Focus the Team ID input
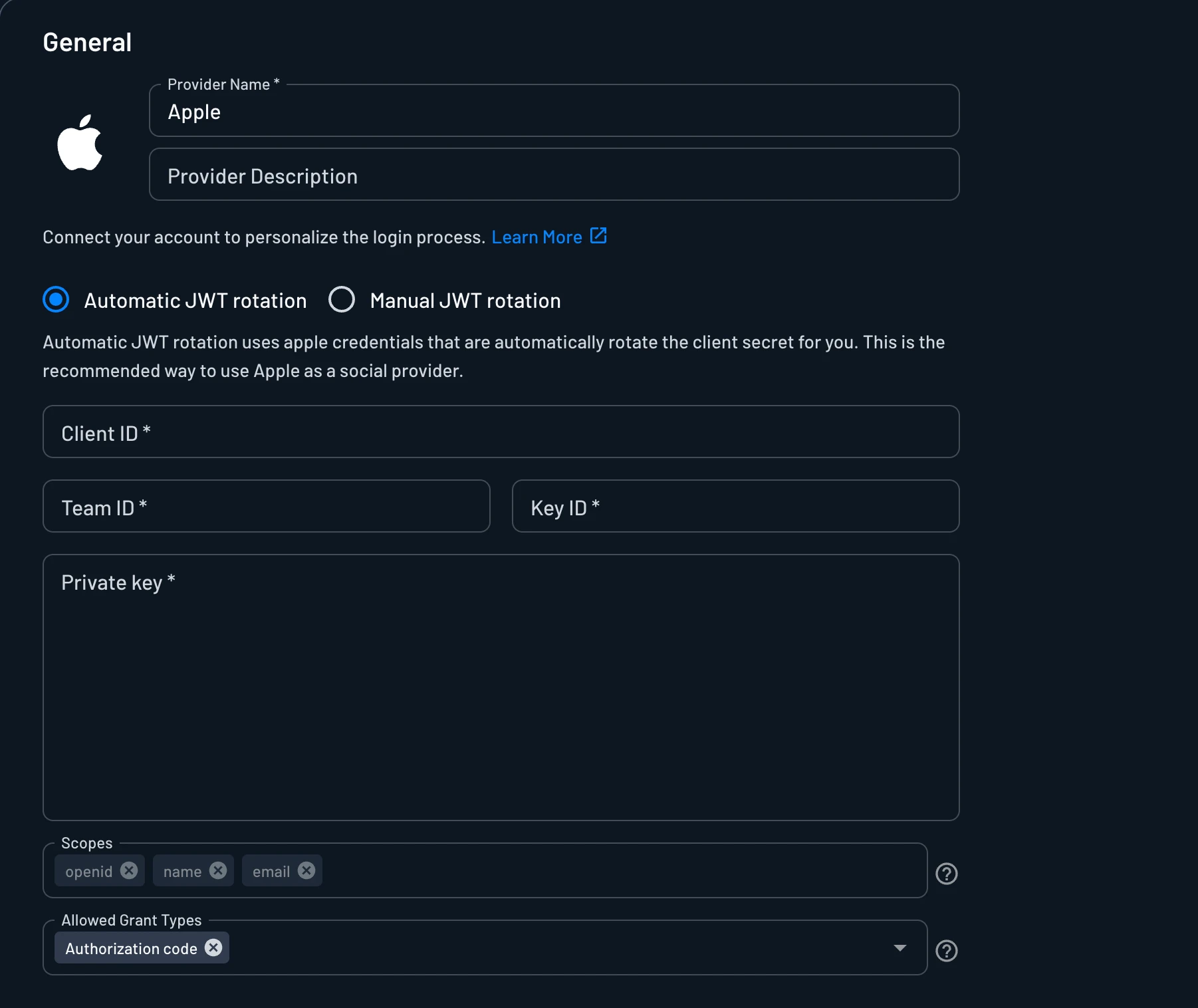Image resolution: width=1198 pixels, height=1008 pixels. click(267, 506)
